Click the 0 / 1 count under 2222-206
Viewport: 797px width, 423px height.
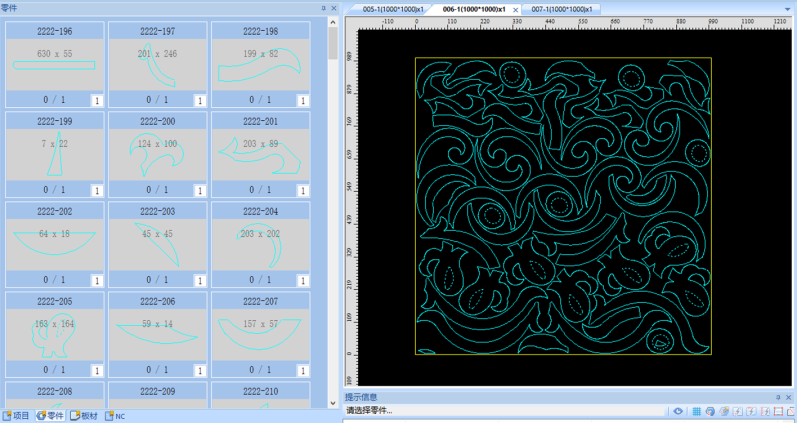pyautogui.click(x=157, y=370)
